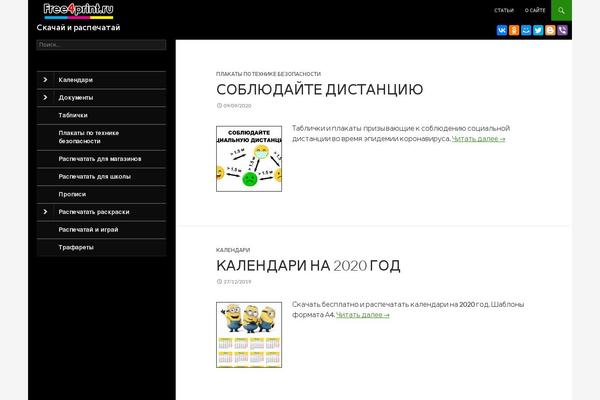Screen dimensions: 600x400
Task: Open Календари category above the calendars post title
Action: coord(233,250)
